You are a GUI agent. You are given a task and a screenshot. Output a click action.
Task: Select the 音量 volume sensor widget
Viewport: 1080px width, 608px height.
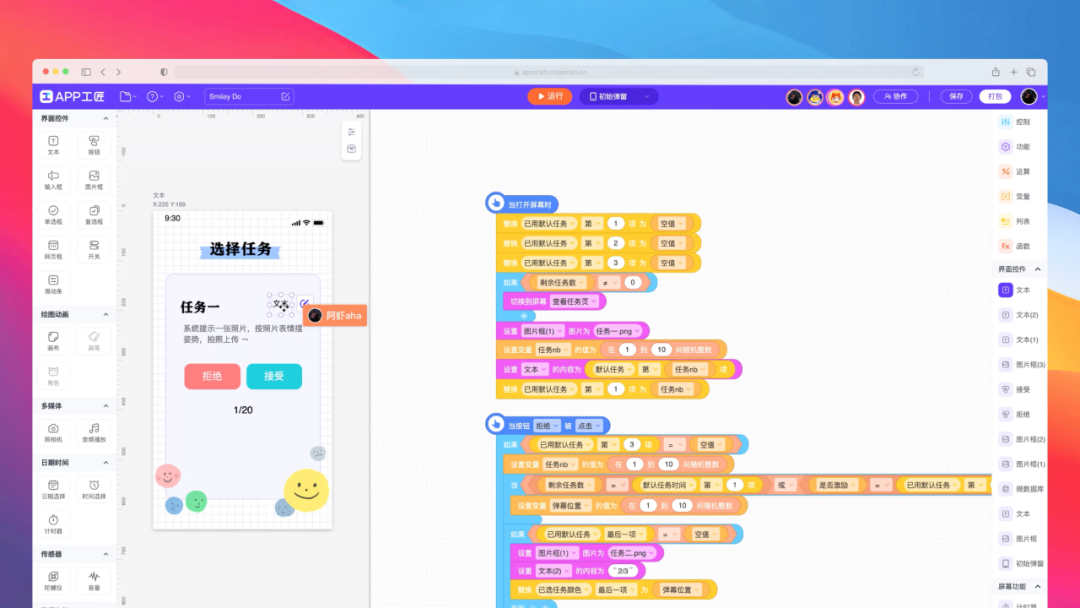94,580
